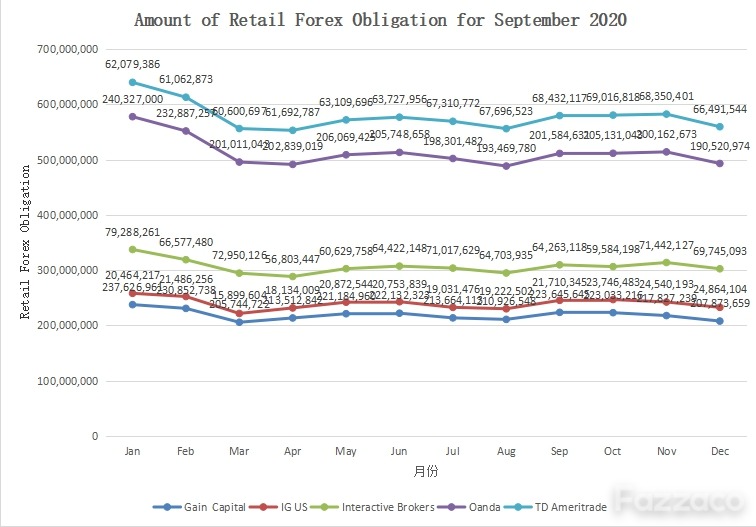Select the Interactive Brokers legend entry
This screenshot has height=527, width=756.
click(x=372, y=507)
